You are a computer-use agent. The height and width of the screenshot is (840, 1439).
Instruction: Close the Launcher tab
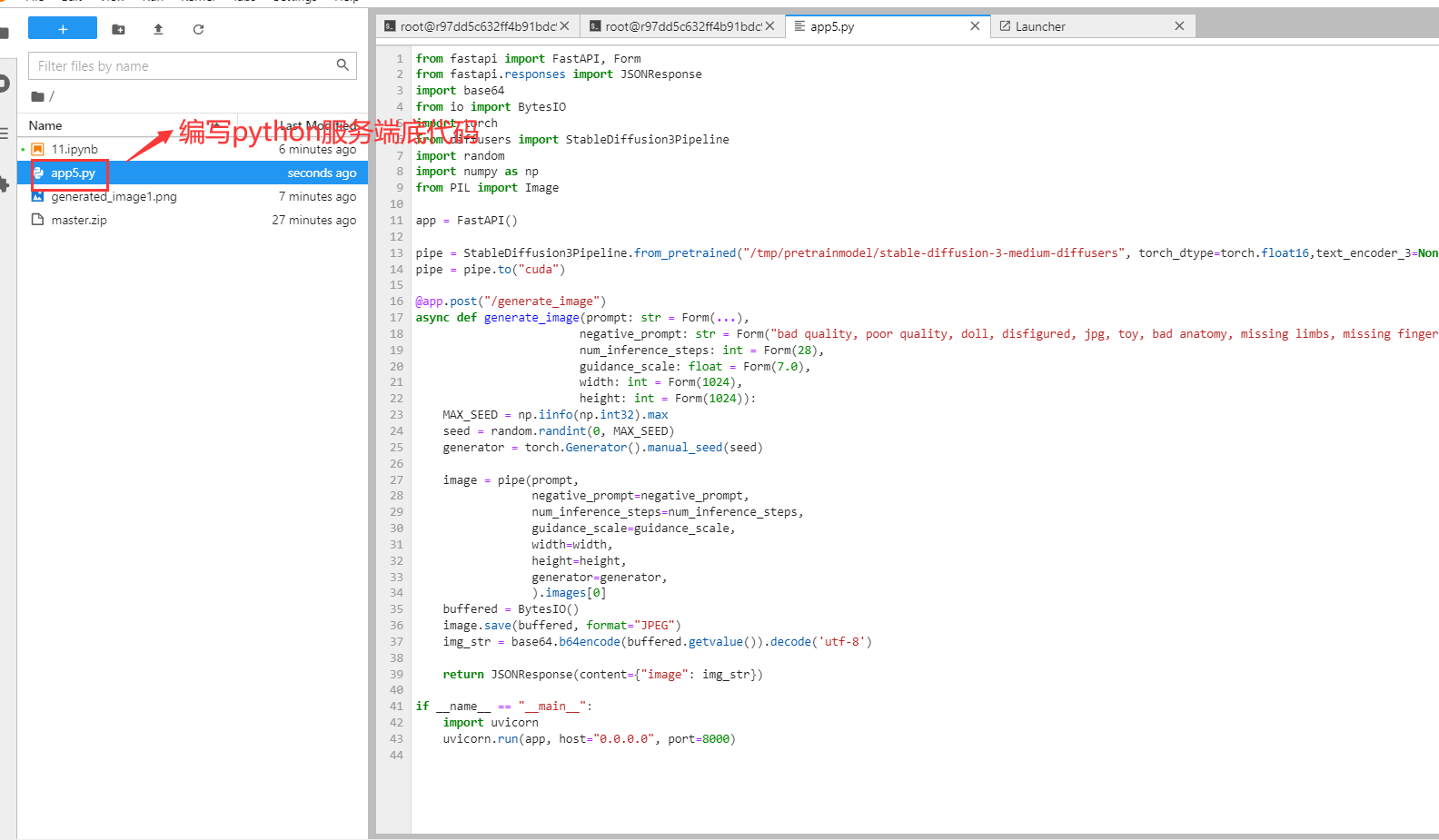pos(1179,26)
